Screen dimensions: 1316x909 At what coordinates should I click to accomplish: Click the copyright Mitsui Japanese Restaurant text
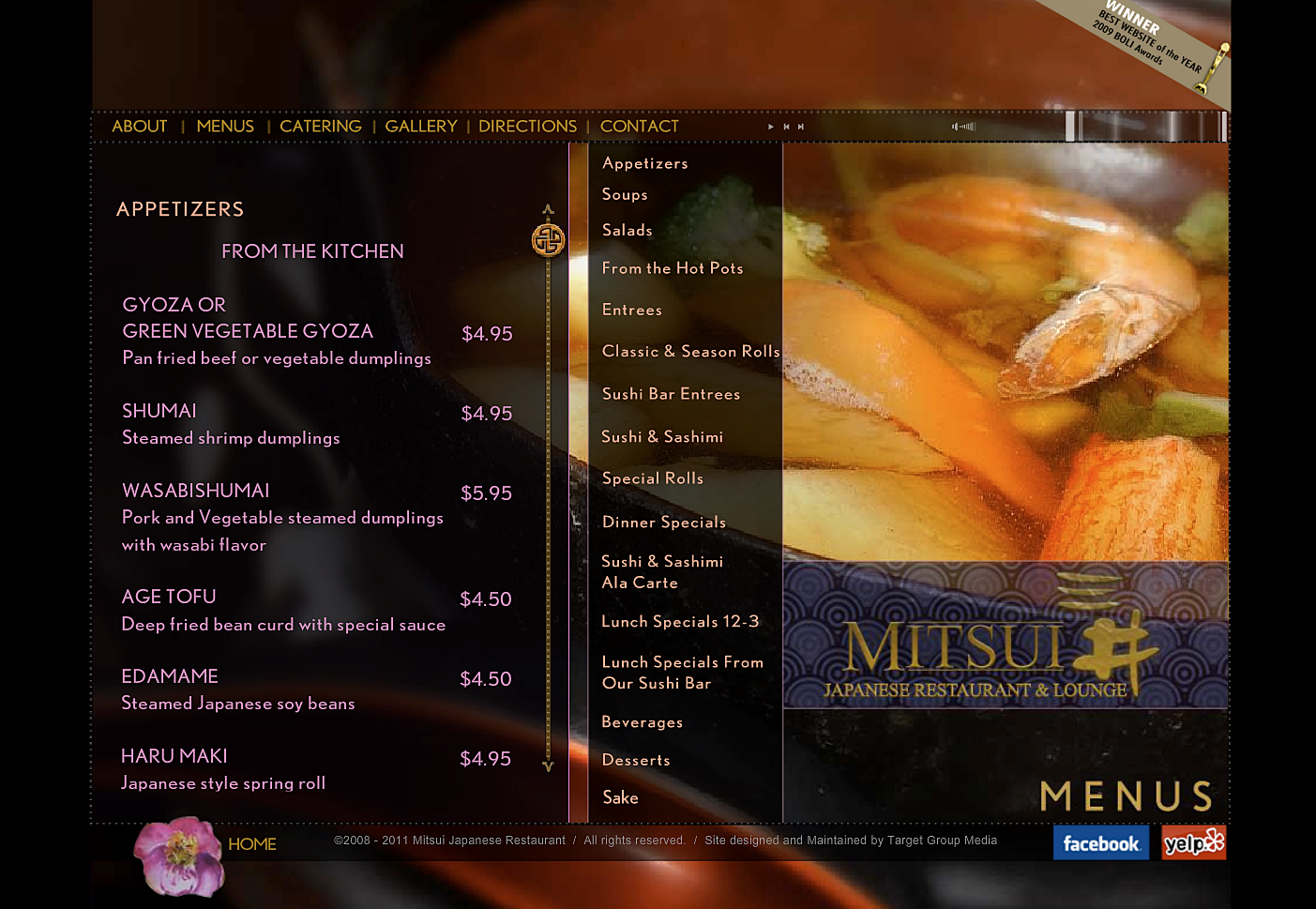click(x=450, y=841)
